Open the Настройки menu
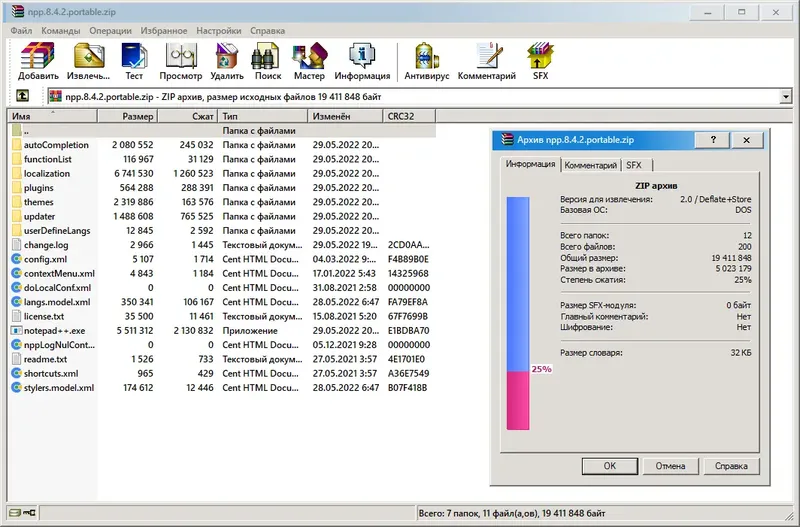Image resolution: width=800 pixels, height=527 pixels. 218,31
